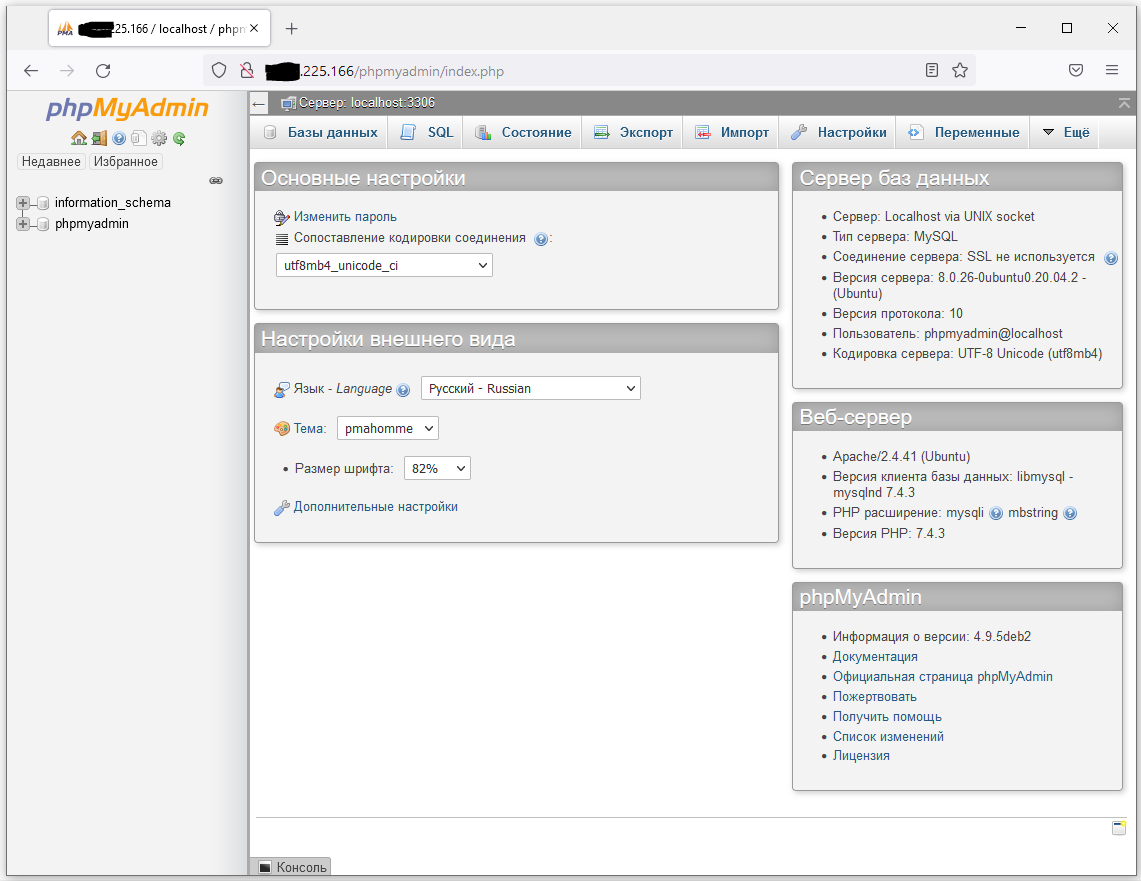Open the phpmyadmin database in sidebar
The image size is (1141, 881).
tap(92, 223)
